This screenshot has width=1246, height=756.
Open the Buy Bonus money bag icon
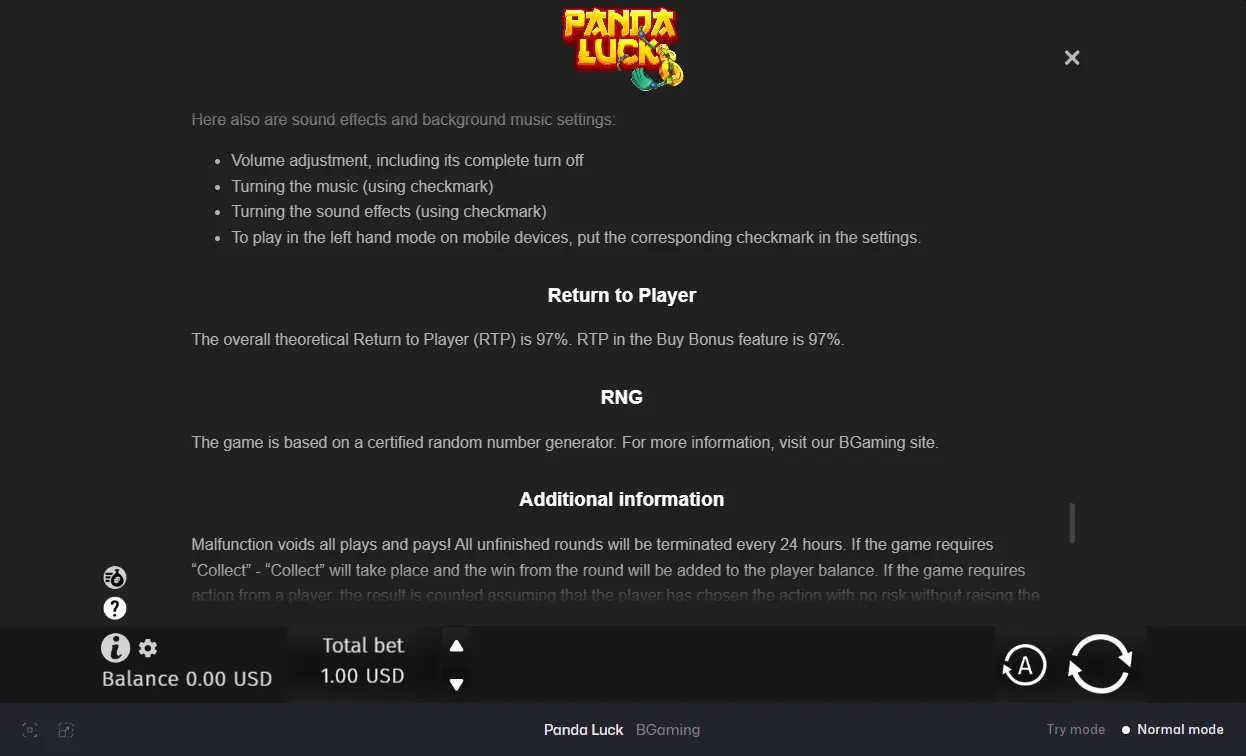coord(115,577)
